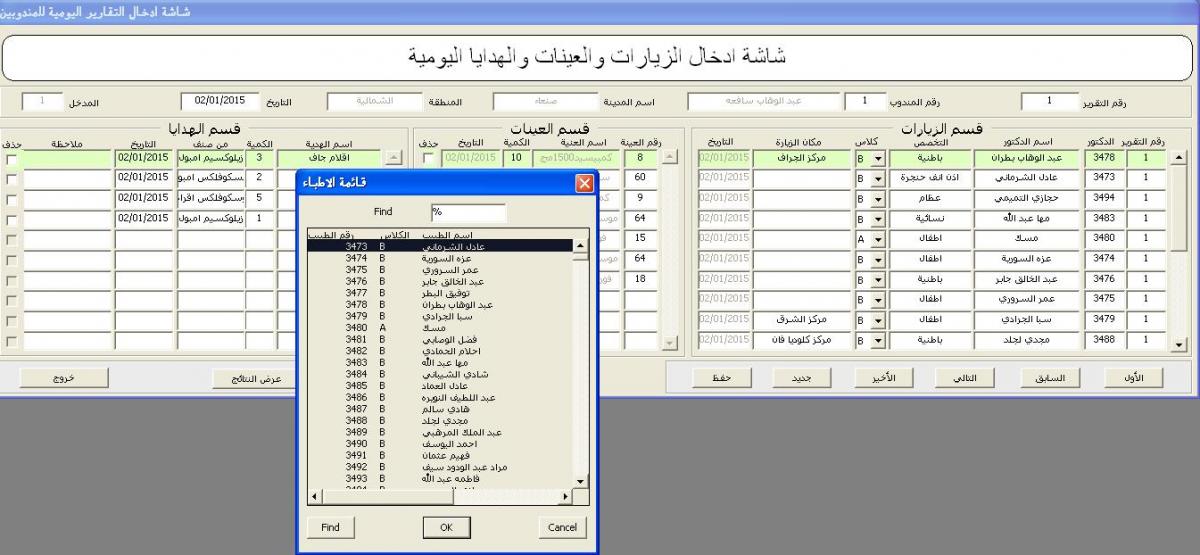Click the جديد (New) record button
This screenshot has width=1200, height=555.
[x=801, y=378]
